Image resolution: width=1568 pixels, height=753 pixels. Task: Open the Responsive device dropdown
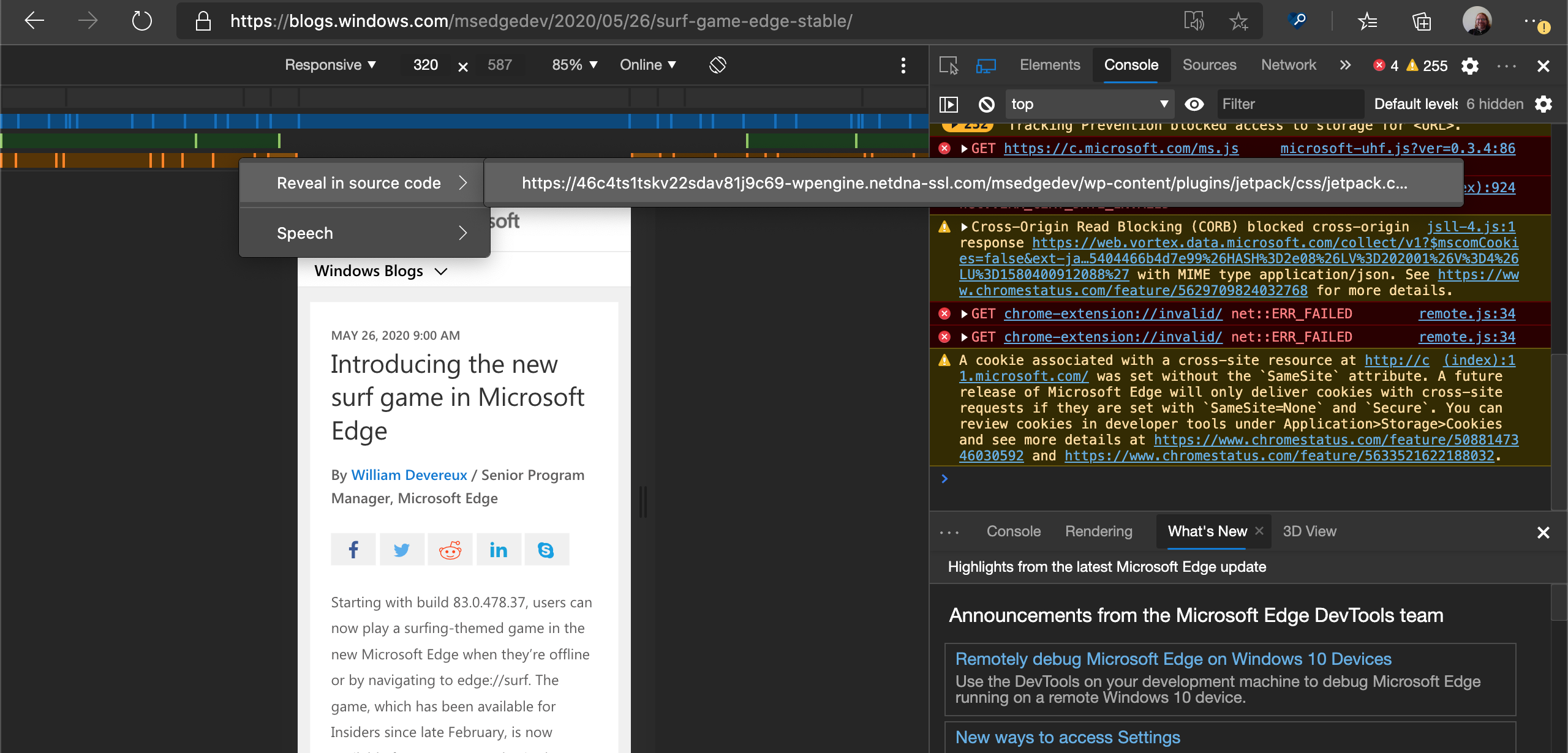coord(331,65)
